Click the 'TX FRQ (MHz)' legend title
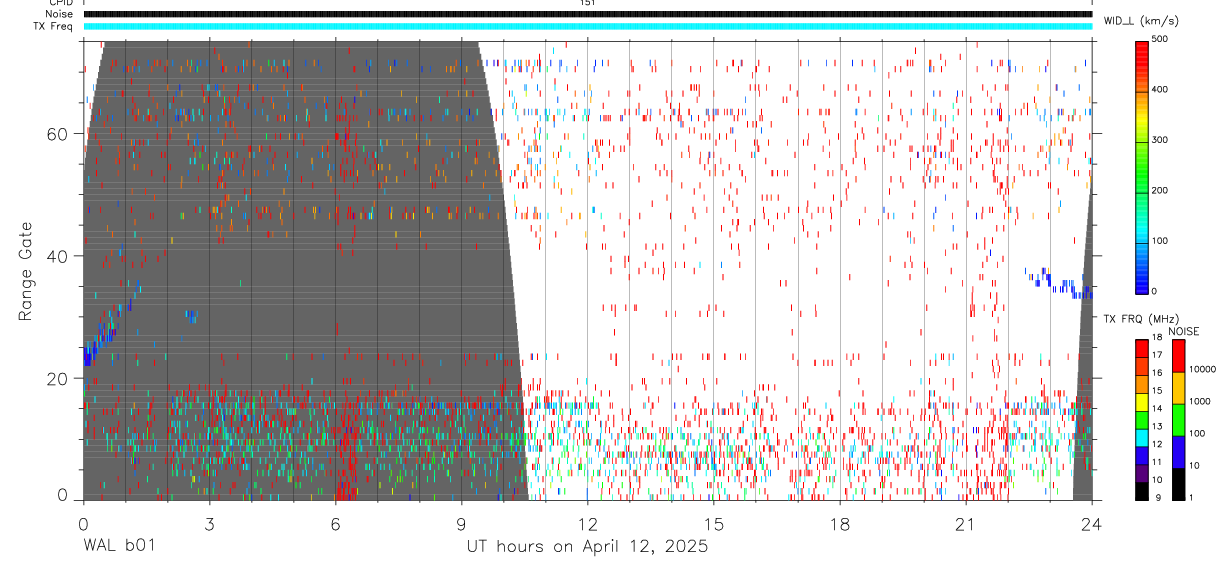Image resolution: width=1228 pixels, height=567 pixels. click(x=1142, y=318)
